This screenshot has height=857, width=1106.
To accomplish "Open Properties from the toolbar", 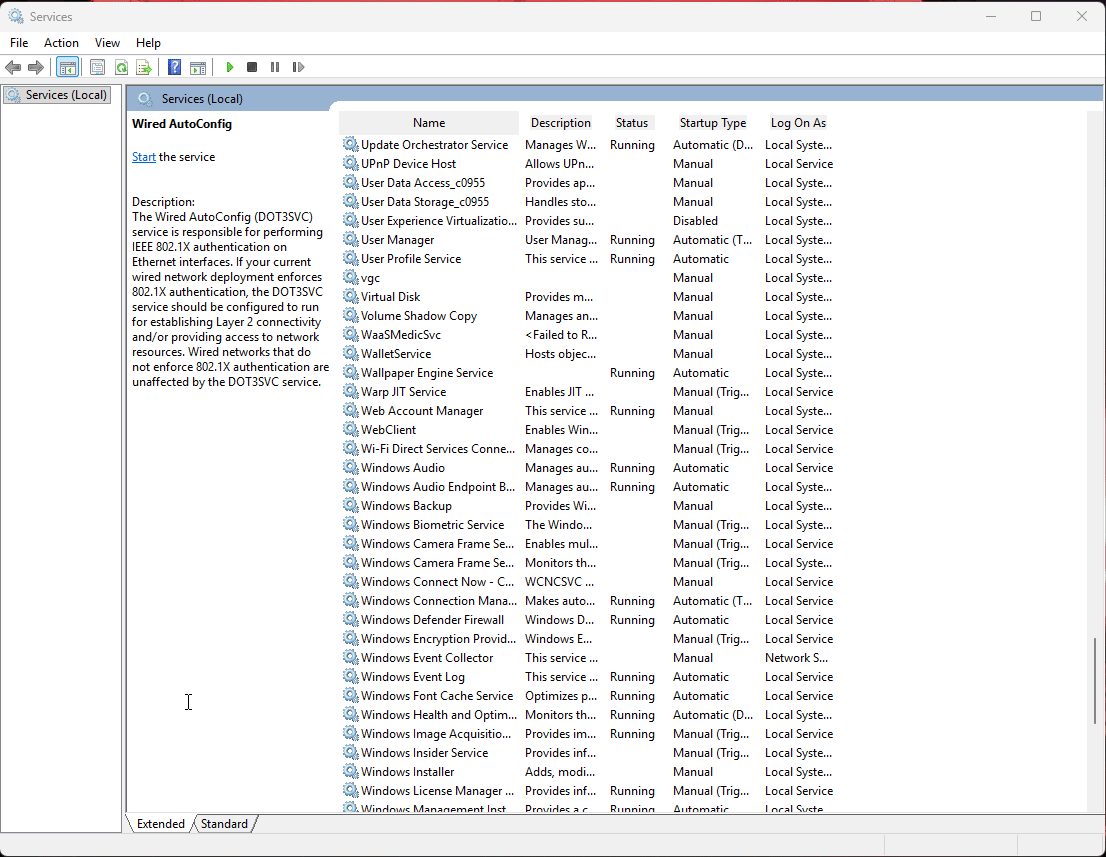I will 97,67.
